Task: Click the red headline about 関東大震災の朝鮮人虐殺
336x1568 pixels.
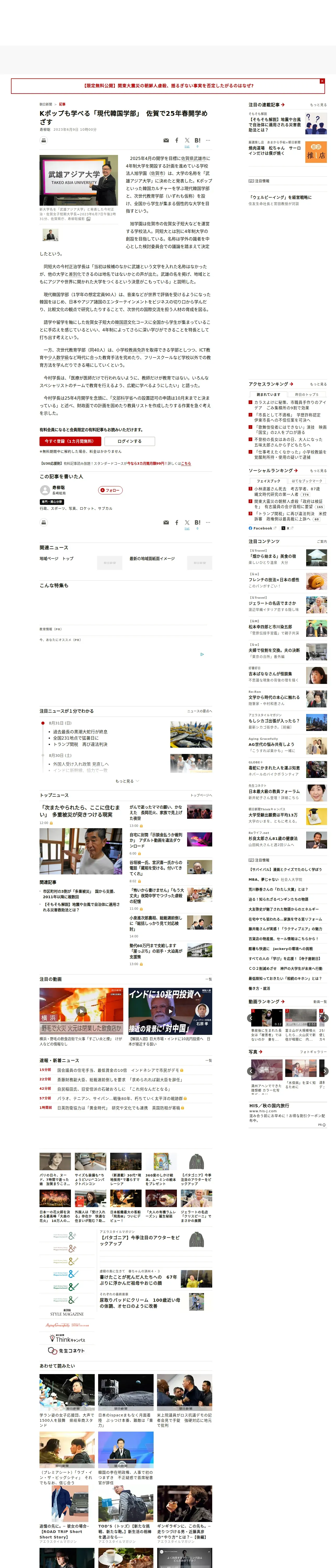Action: coord(168,86)
